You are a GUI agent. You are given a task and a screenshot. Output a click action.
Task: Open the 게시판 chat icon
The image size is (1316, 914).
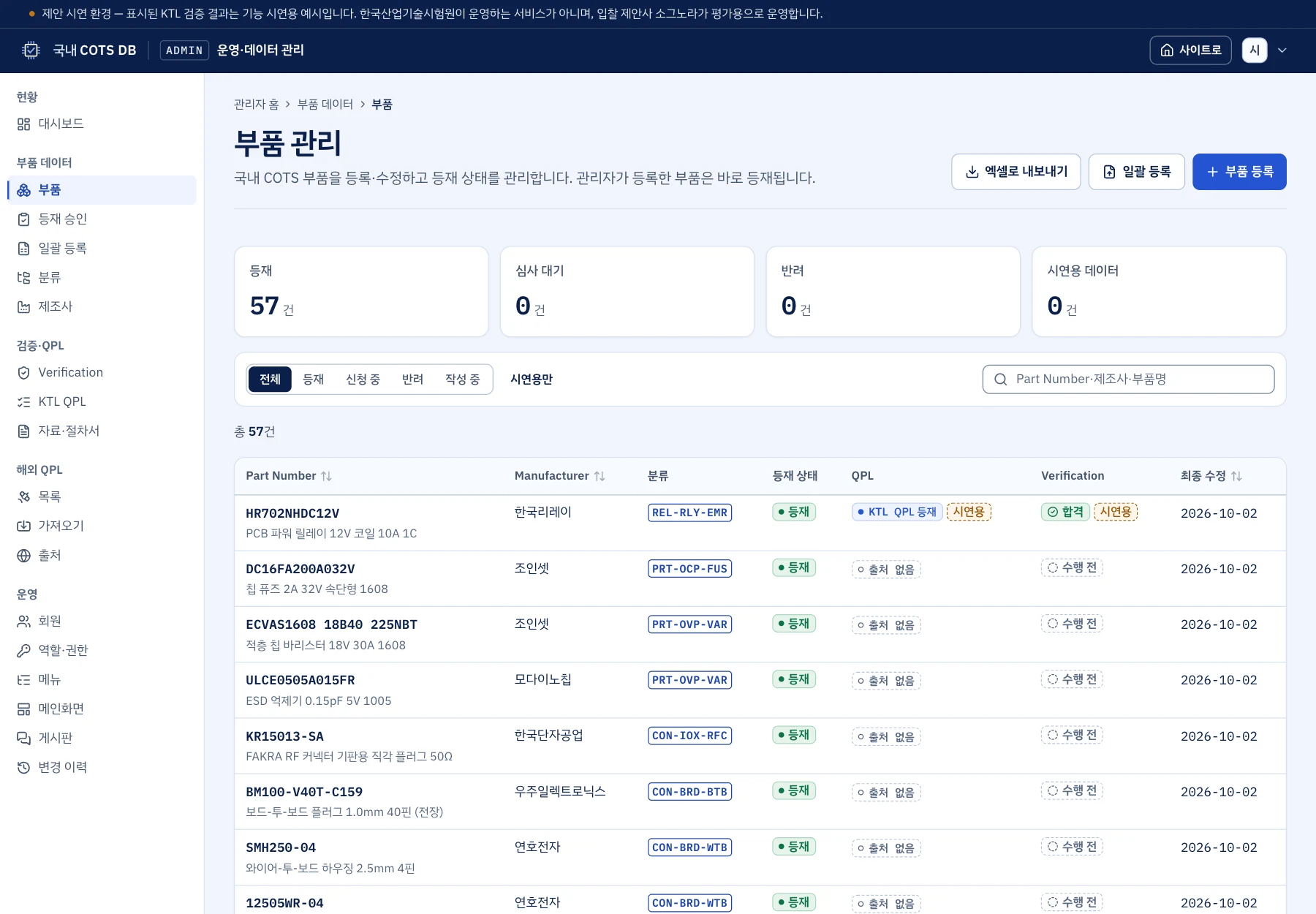[x=23, y=739]
